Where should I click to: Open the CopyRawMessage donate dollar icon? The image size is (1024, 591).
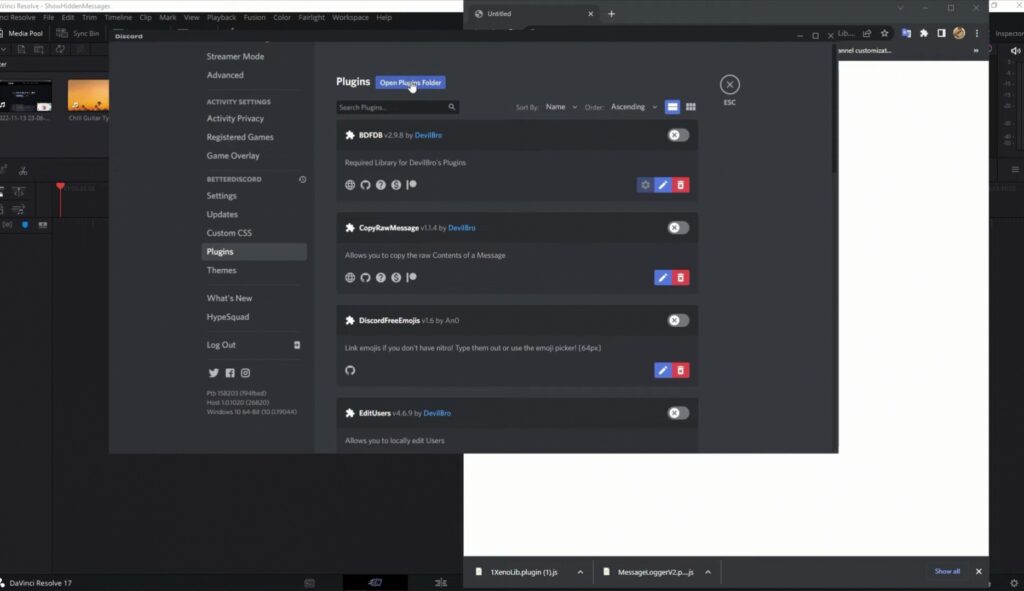(396, 278)
